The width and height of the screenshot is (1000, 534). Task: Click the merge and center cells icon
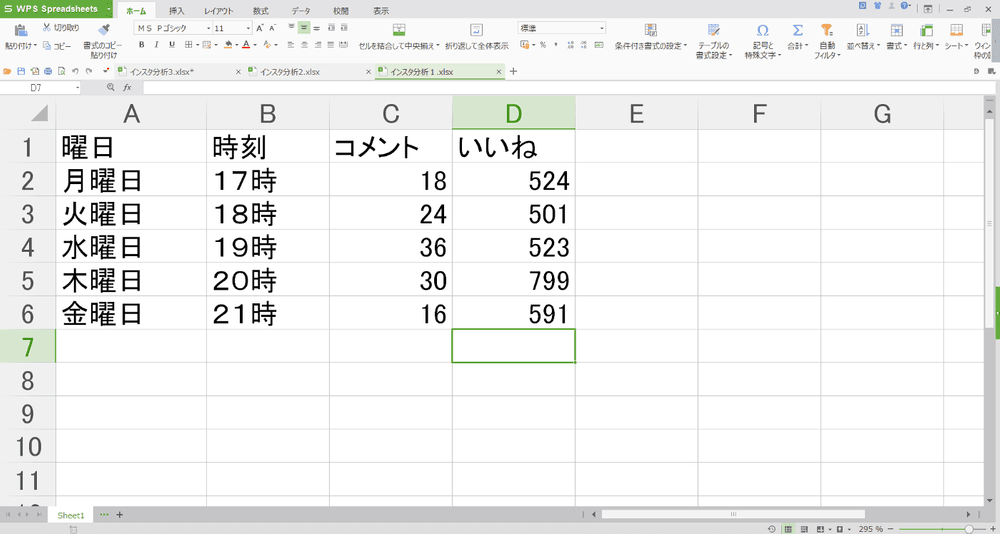pos(399,30)
